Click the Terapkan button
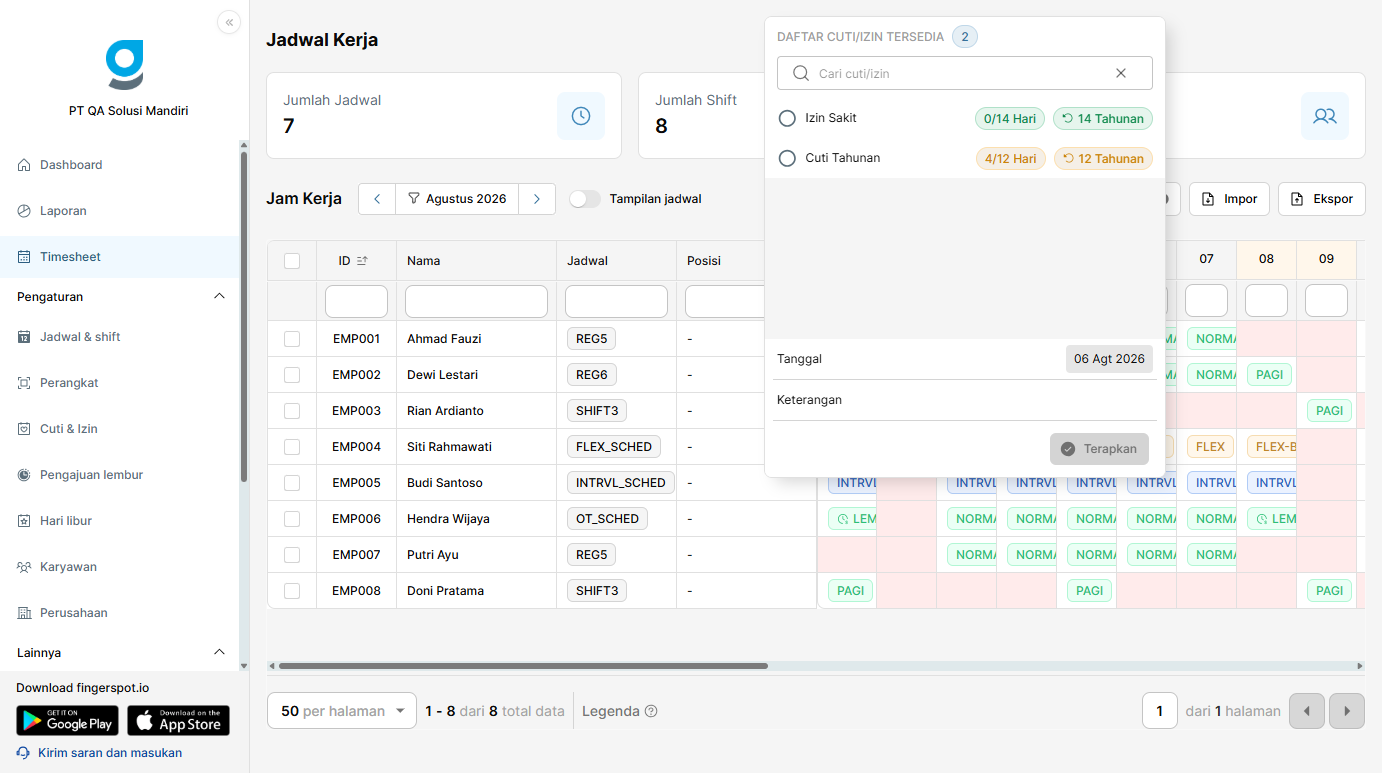Viewport: 1382px width, 773px height. click(1099, 449)
